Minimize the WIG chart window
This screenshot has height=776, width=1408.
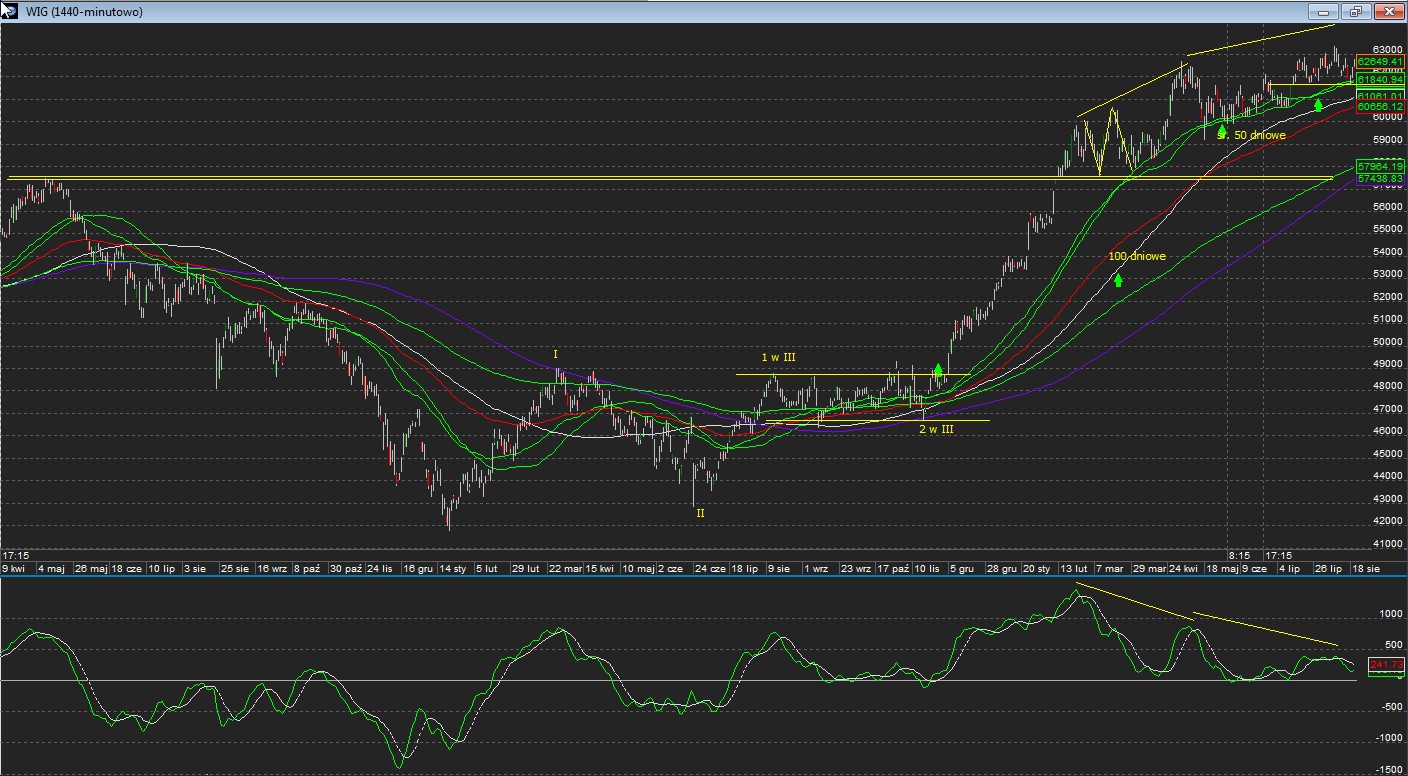click(1323, 12)
